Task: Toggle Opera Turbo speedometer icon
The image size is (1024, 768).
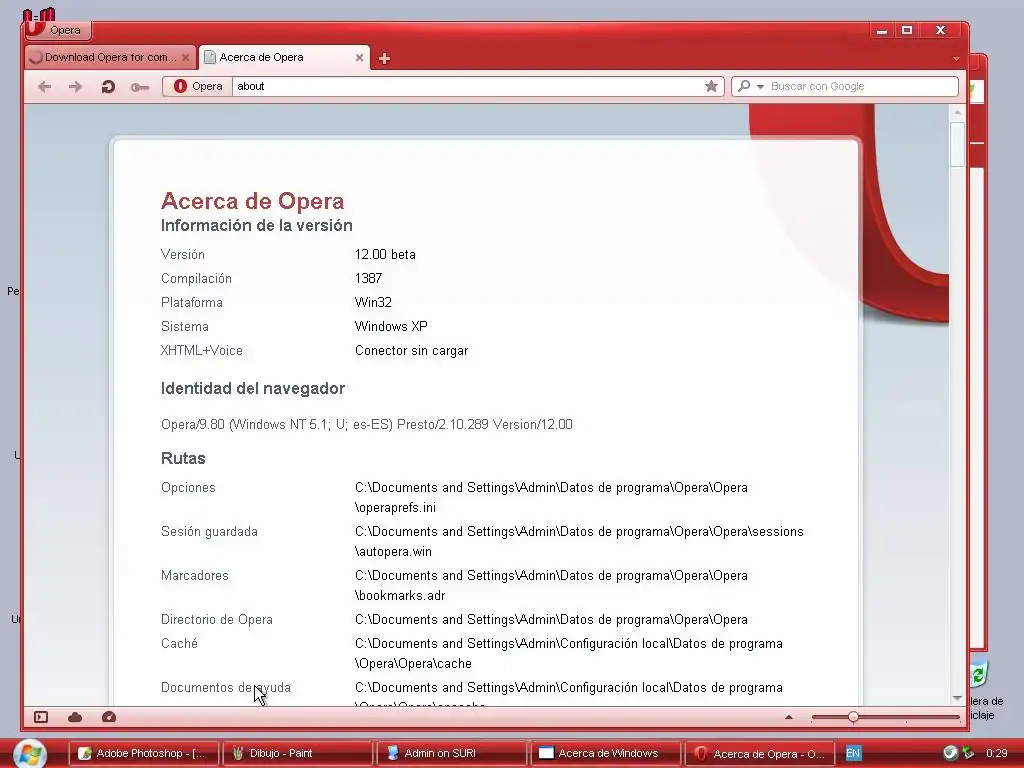Action: point(109,717)
